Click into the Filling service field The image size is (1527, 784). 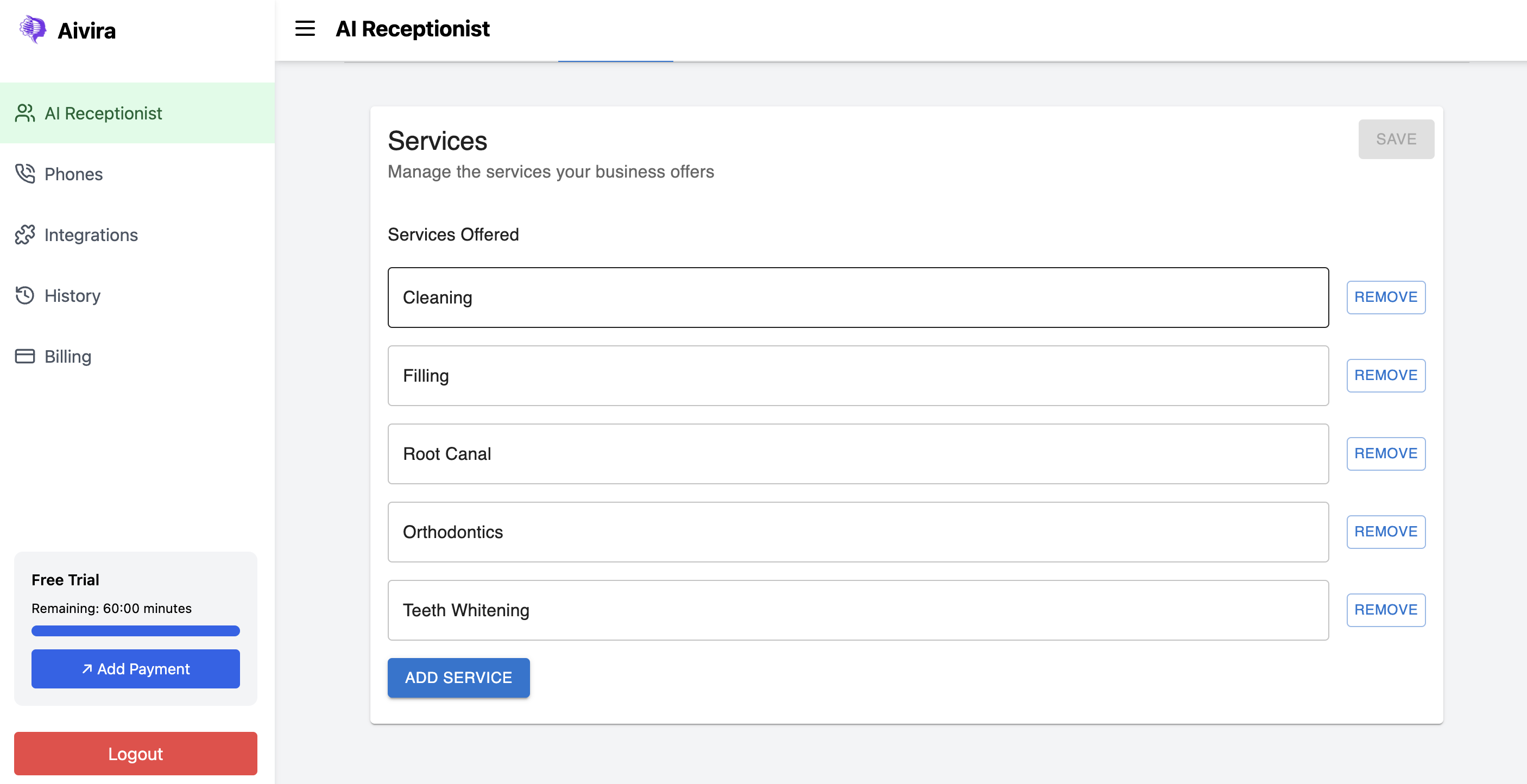[857, 375]
